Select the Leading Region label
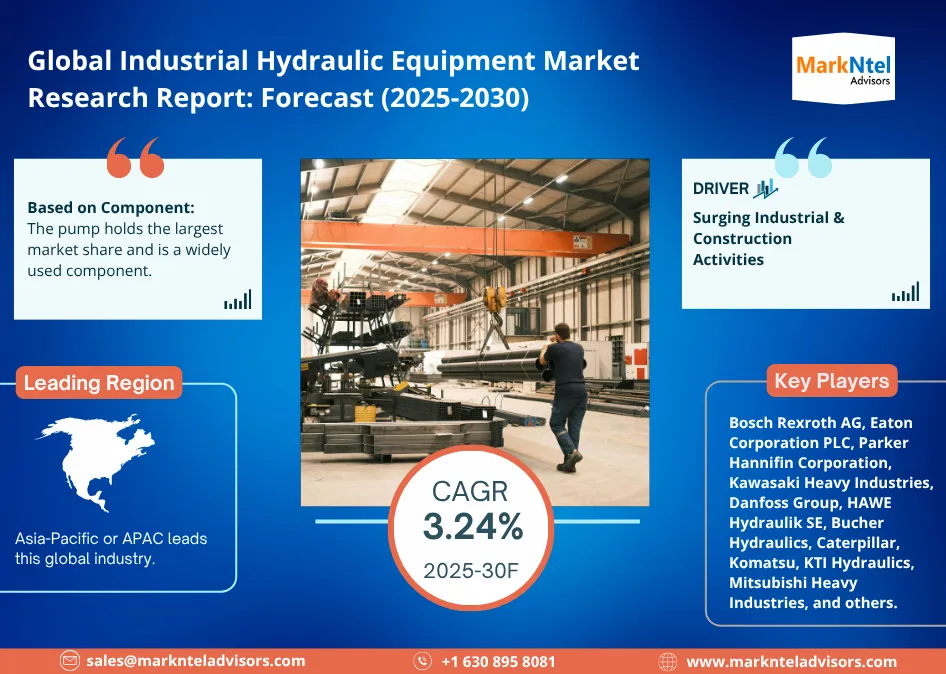Viewport: 946px width, 674px height. click(x=99, y=383)
